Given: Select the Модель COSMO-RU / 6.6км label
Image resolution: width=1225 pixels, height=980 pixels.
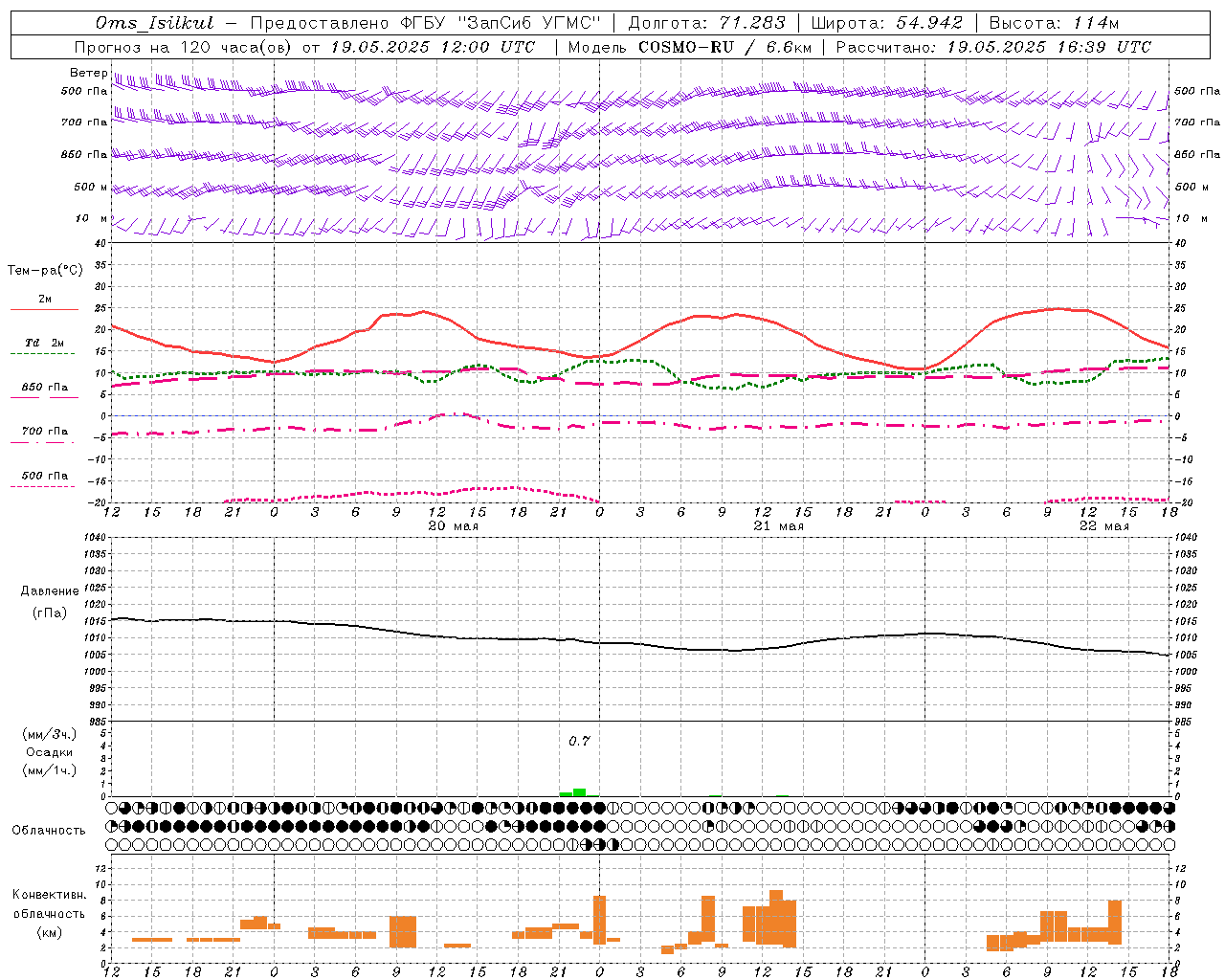Looking at the screenshot, I should tap(690, 47).
